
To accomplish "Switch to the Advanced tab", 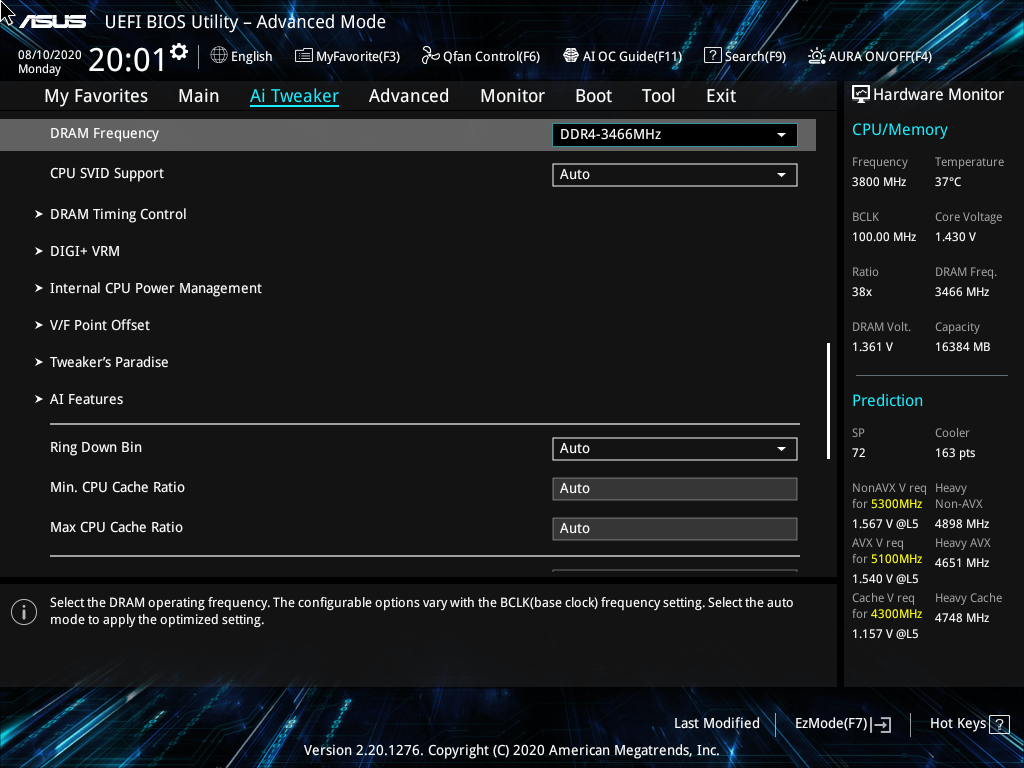I will [x=409, y=96].
